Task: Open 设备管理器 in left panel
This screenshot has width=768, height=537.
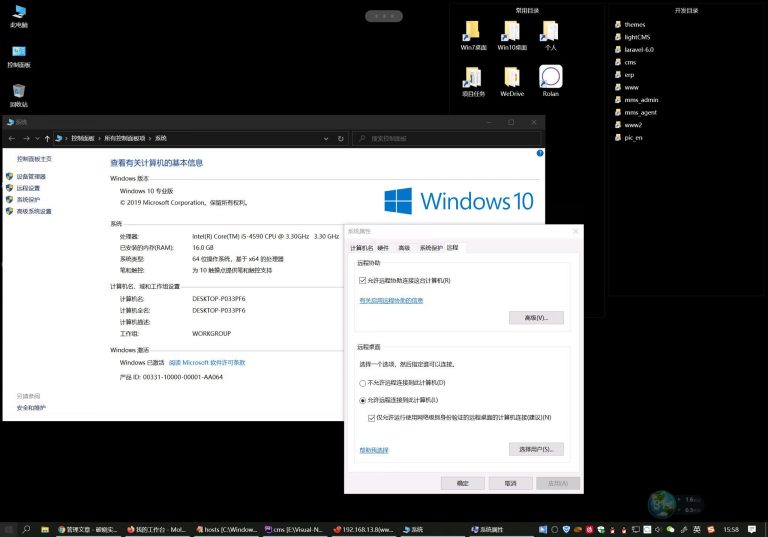Action: pyautogui.click(x=31, y=176)
